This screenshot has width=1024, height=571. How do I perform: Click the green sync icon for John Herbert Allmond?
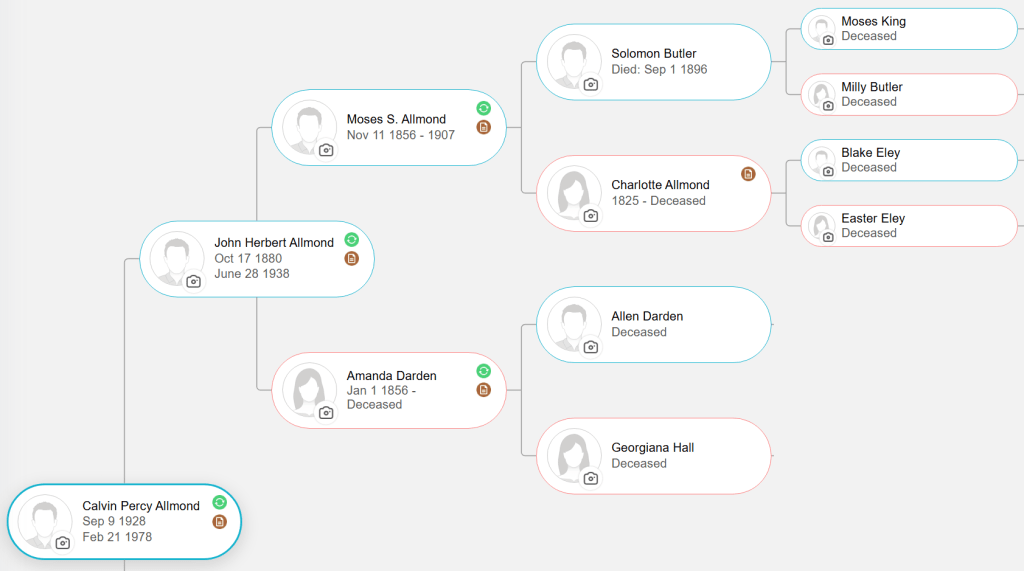[x=351, y=240]
